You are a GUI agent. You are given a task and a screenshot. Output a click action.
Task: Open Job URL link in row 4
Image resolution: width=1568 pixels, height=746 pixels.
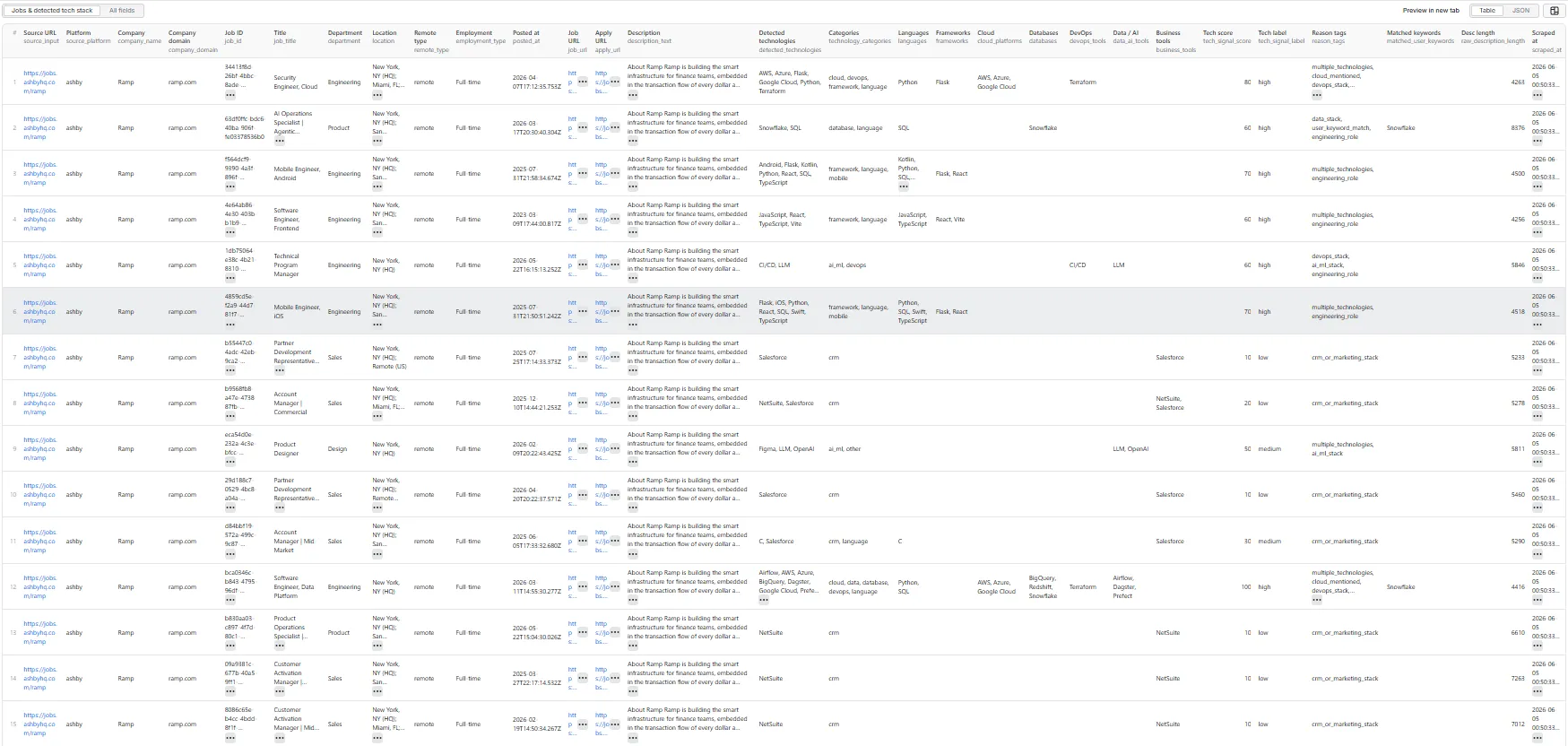571,220
